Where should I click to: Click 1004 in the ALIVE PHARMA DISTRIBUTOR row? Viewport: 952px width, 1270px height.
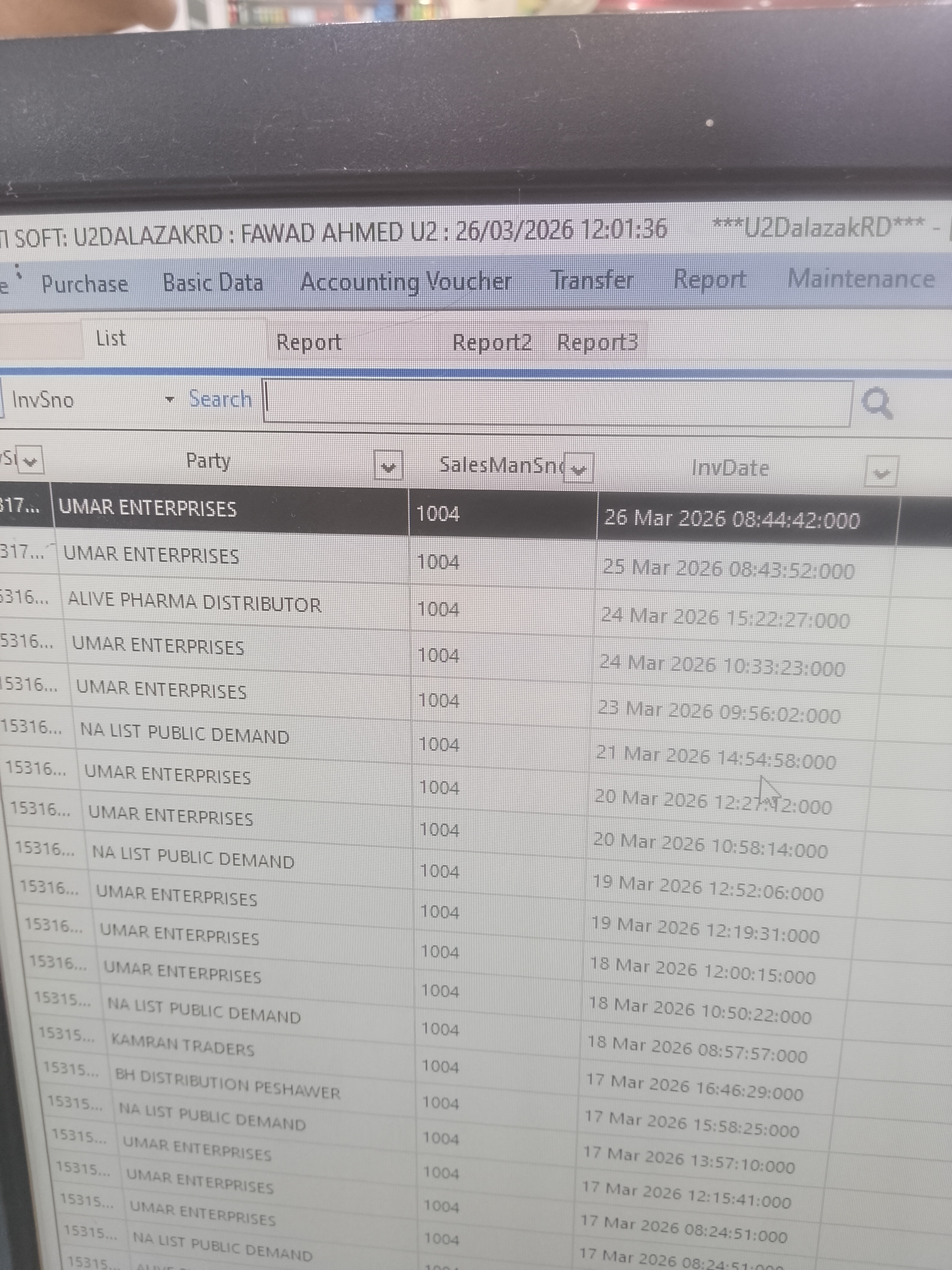click(438, 608)
